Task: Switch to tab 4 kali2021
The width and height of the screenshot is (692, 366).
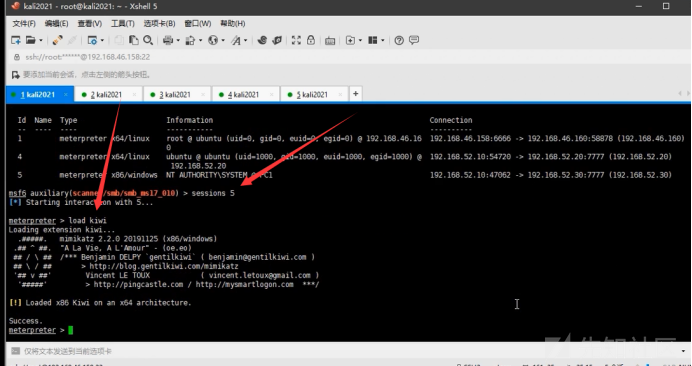Action: click(x=245, y=94)
